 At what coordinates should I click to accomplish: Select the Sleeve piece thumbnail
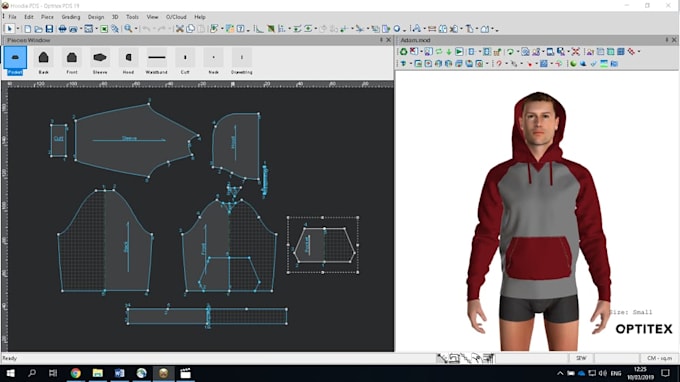pyautogui.click(x=100, y=60)
